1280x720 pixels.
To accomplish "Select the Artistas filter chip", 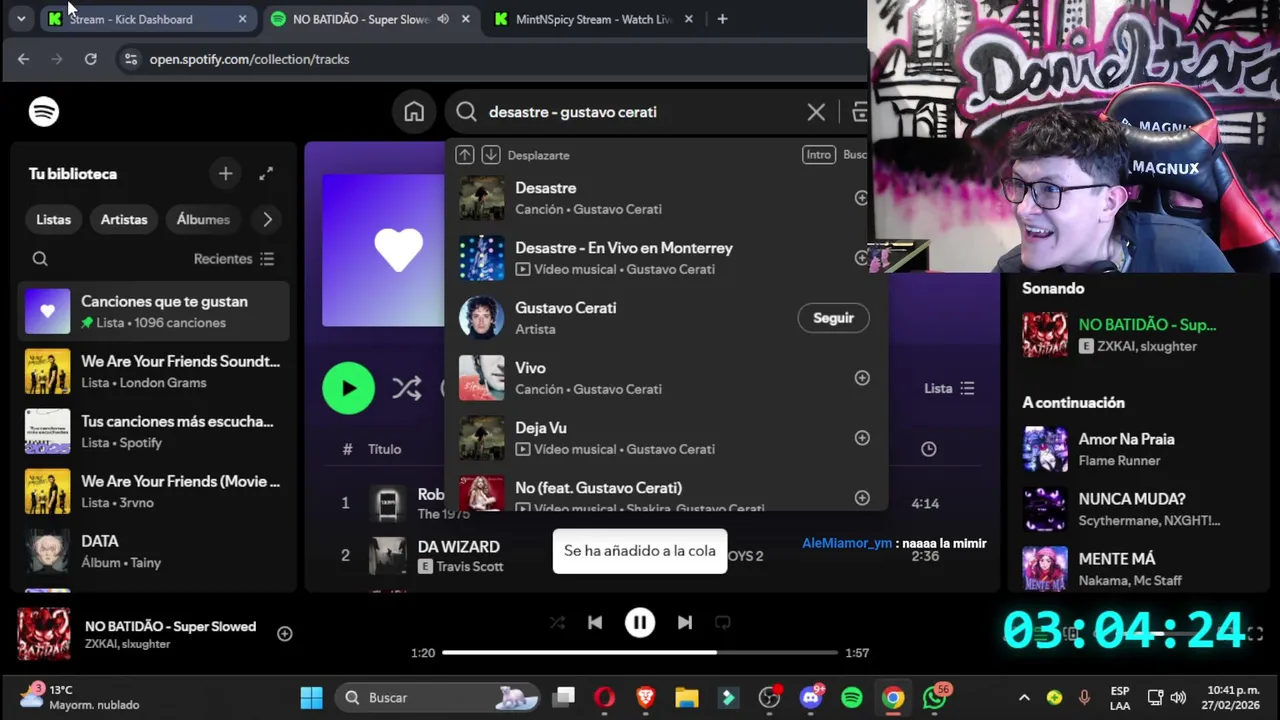I will pyautogui.click(x=124, y=219).
